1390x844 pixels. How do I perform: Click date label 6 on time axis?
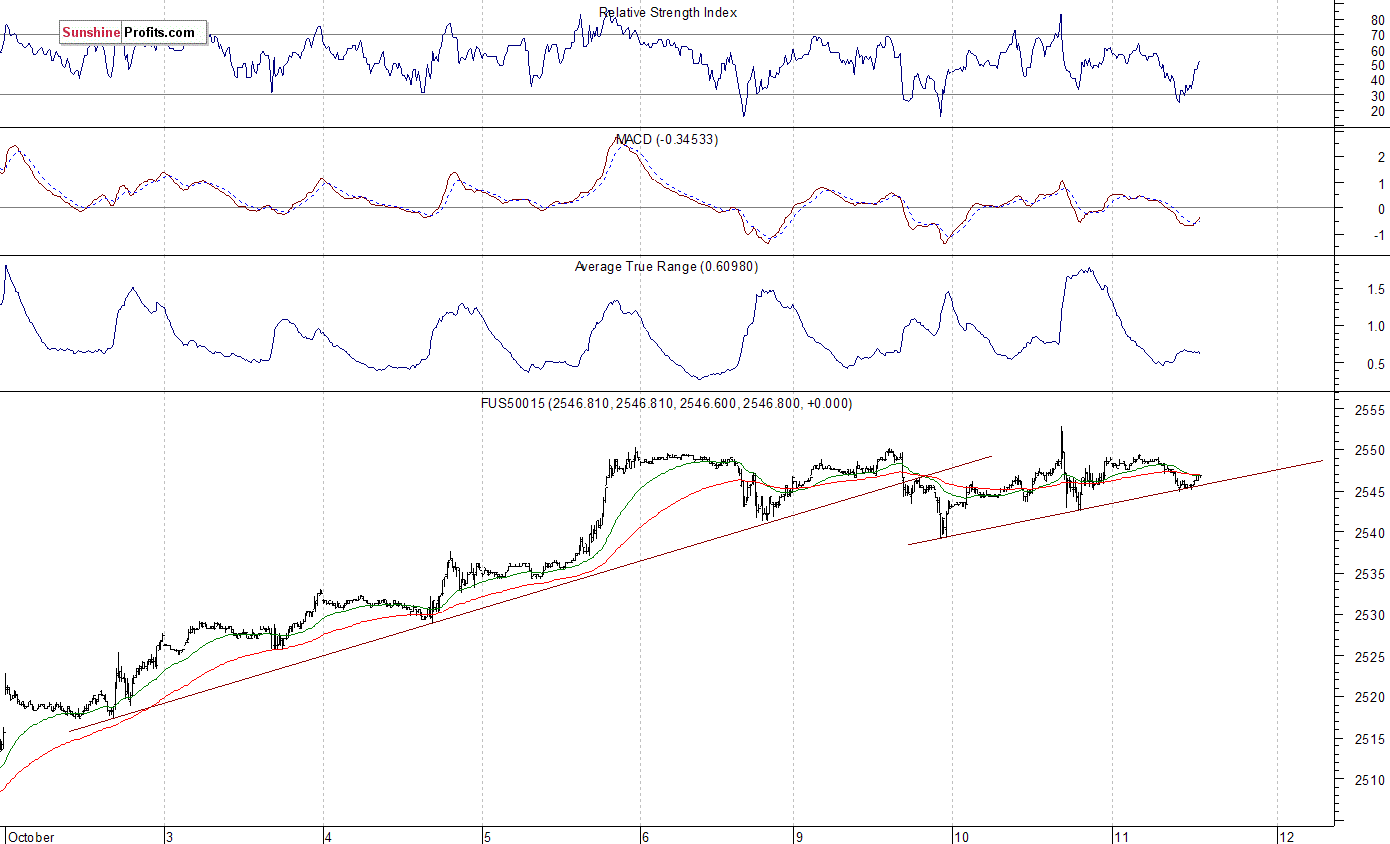coord(646,836)
